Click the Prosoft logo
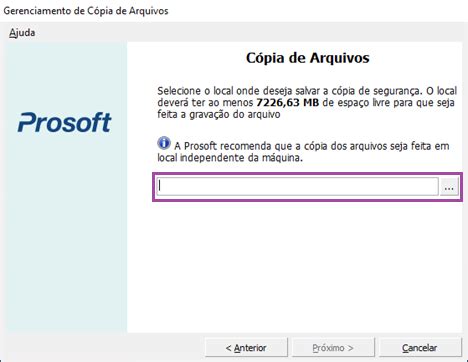468x362 pixels. [65, 122]
